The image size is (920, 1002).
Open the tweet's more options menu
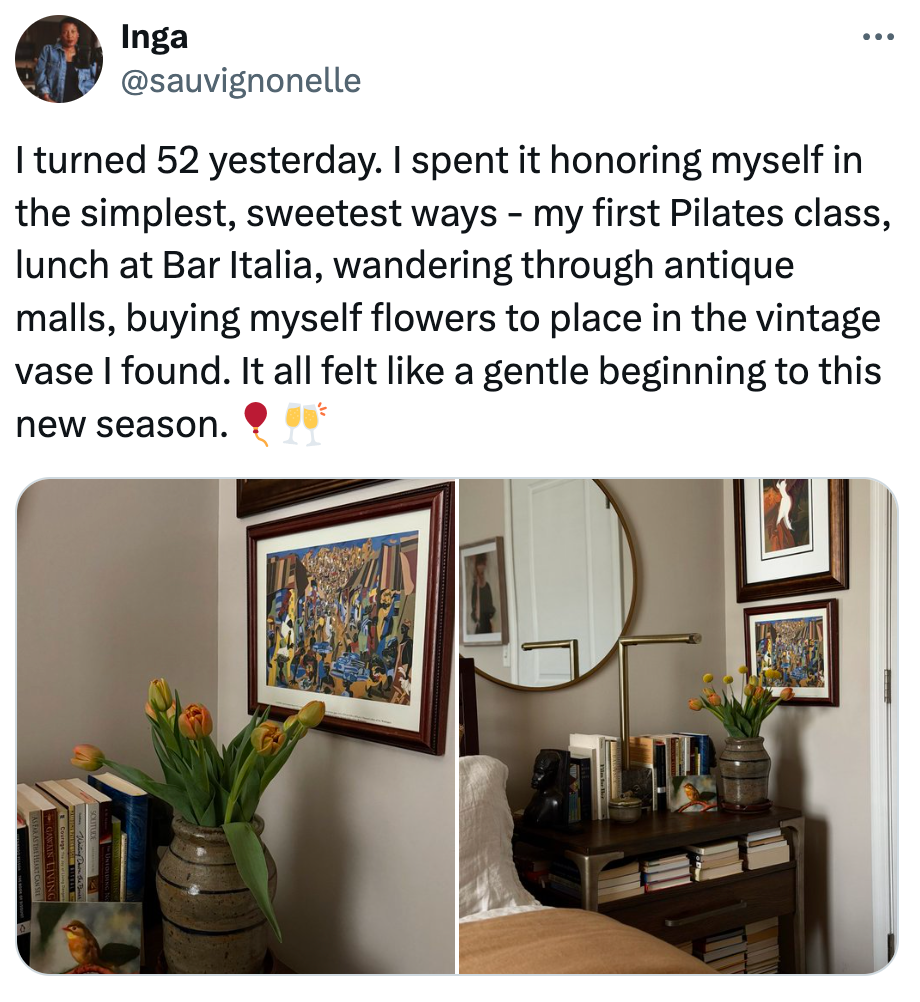[x=877, y=38]
